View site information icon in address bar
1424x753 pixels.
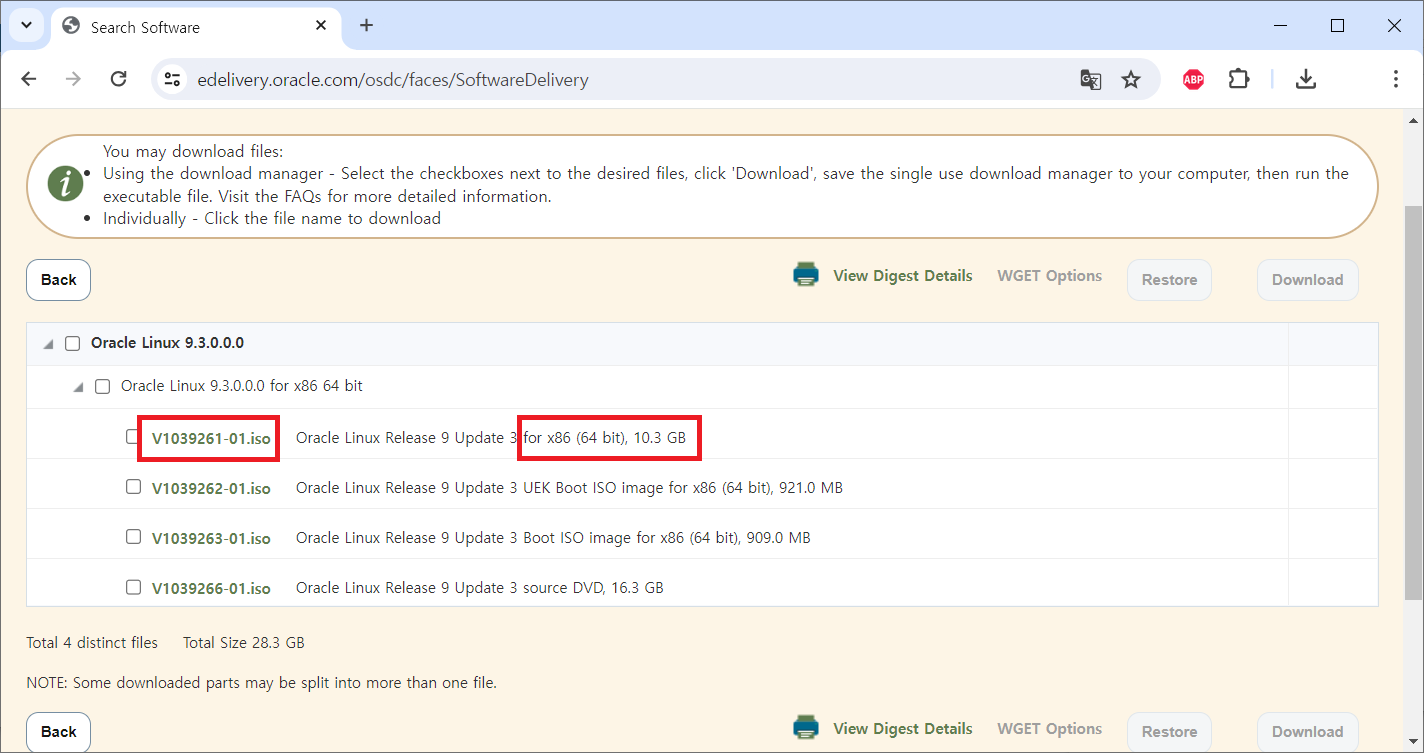[172, 80]
